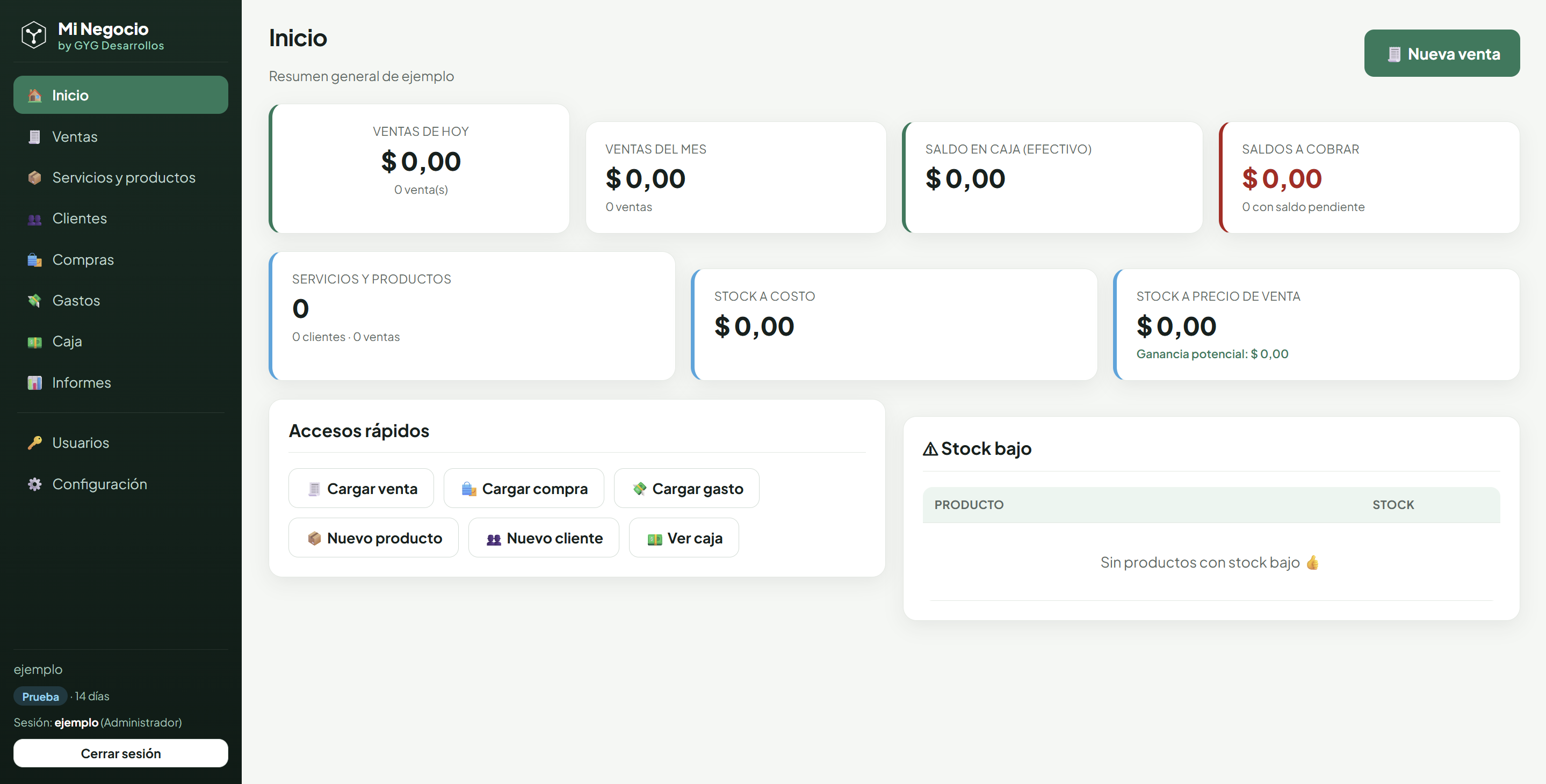The height and width of the screenshot is (784, 1546).
Task: Select the active Inicio menu item
Action: (x=121, y=95)
